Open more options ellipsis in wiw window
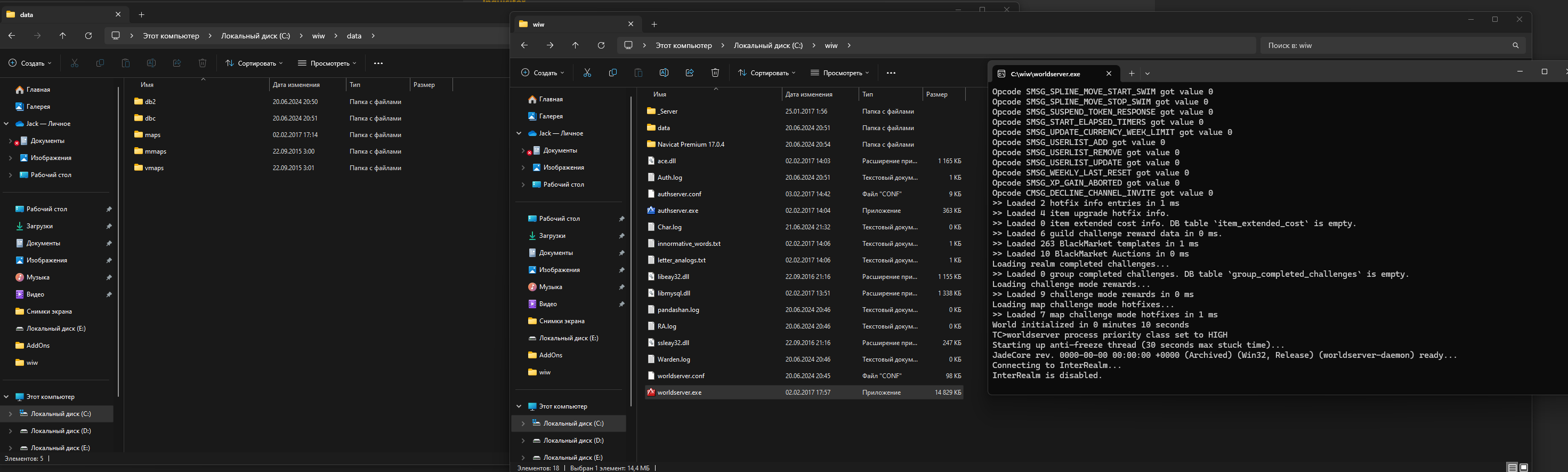The image size is (1568, 472). pyautogui.click(x=891, y=73)
